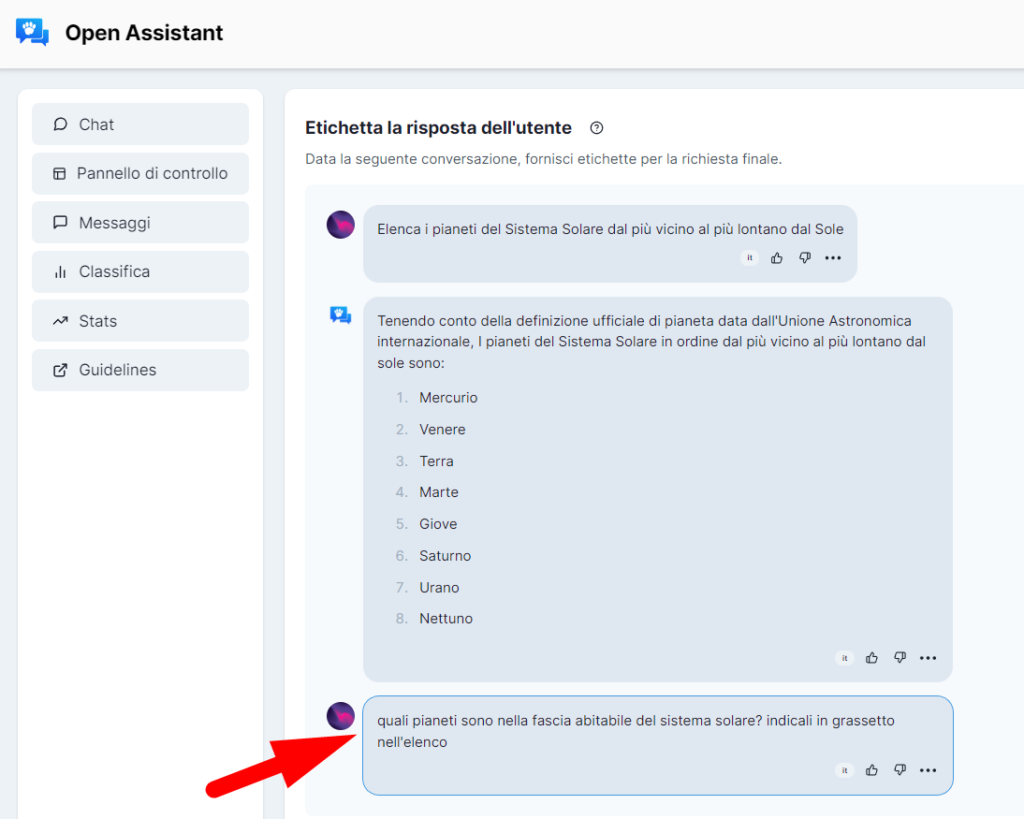Thumbs down the assistant planet list reply
The height and width of the screenshot is (819, 1024).
(x=900, y=658)
